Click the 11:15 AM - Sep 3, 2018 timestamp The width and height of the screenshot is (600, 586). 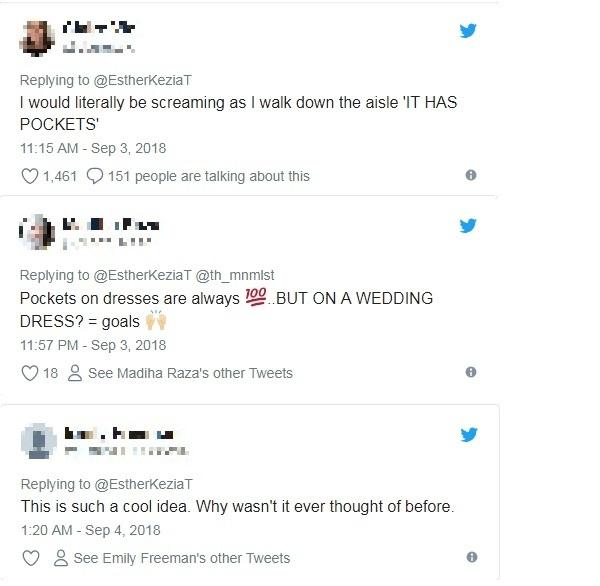(x=93, y=148)
